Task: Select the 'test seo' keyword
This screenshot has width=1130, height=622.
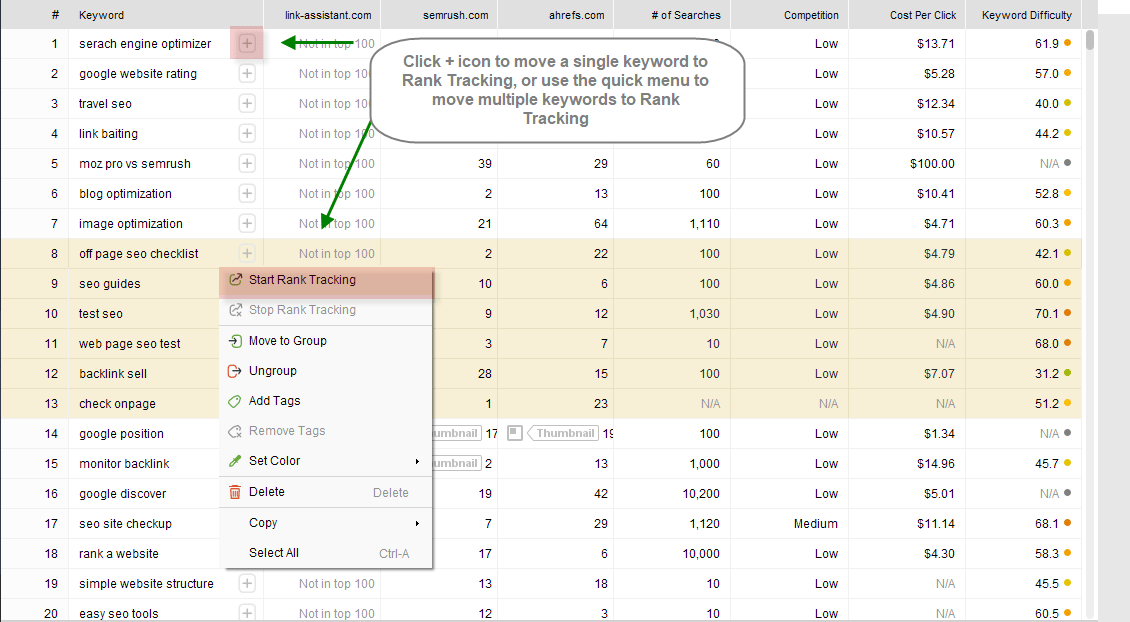Action: tap(101, 314)
